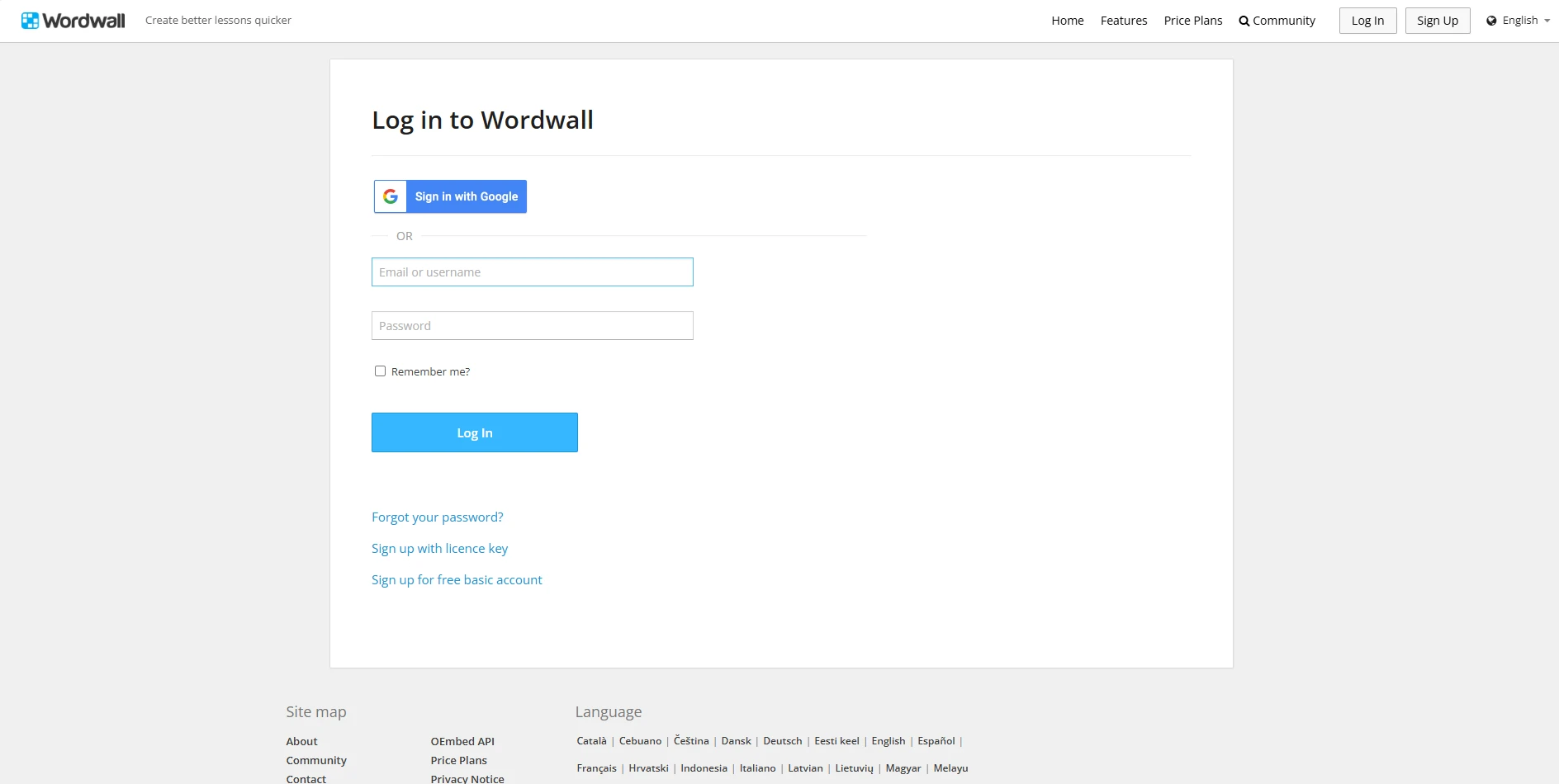
Task: Focus the Password input field
Action: point(532,326)
